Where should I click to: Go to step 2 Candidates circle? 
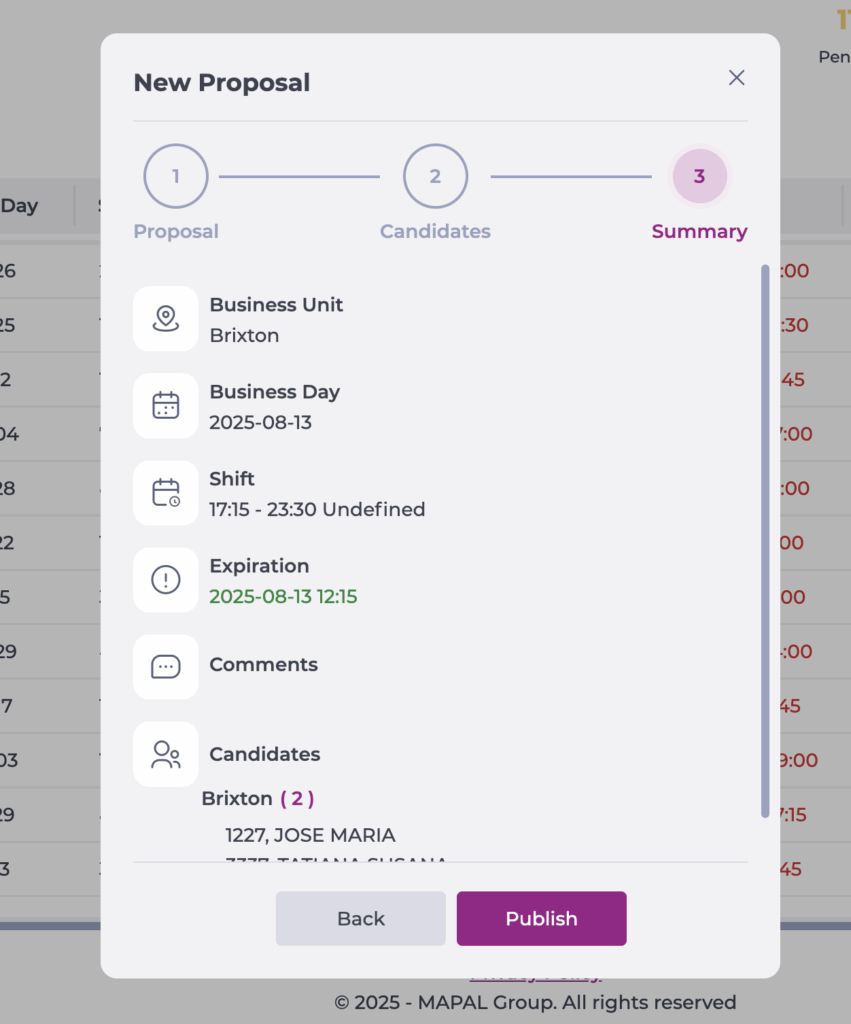pyautogui.click(x=435, y=177)
